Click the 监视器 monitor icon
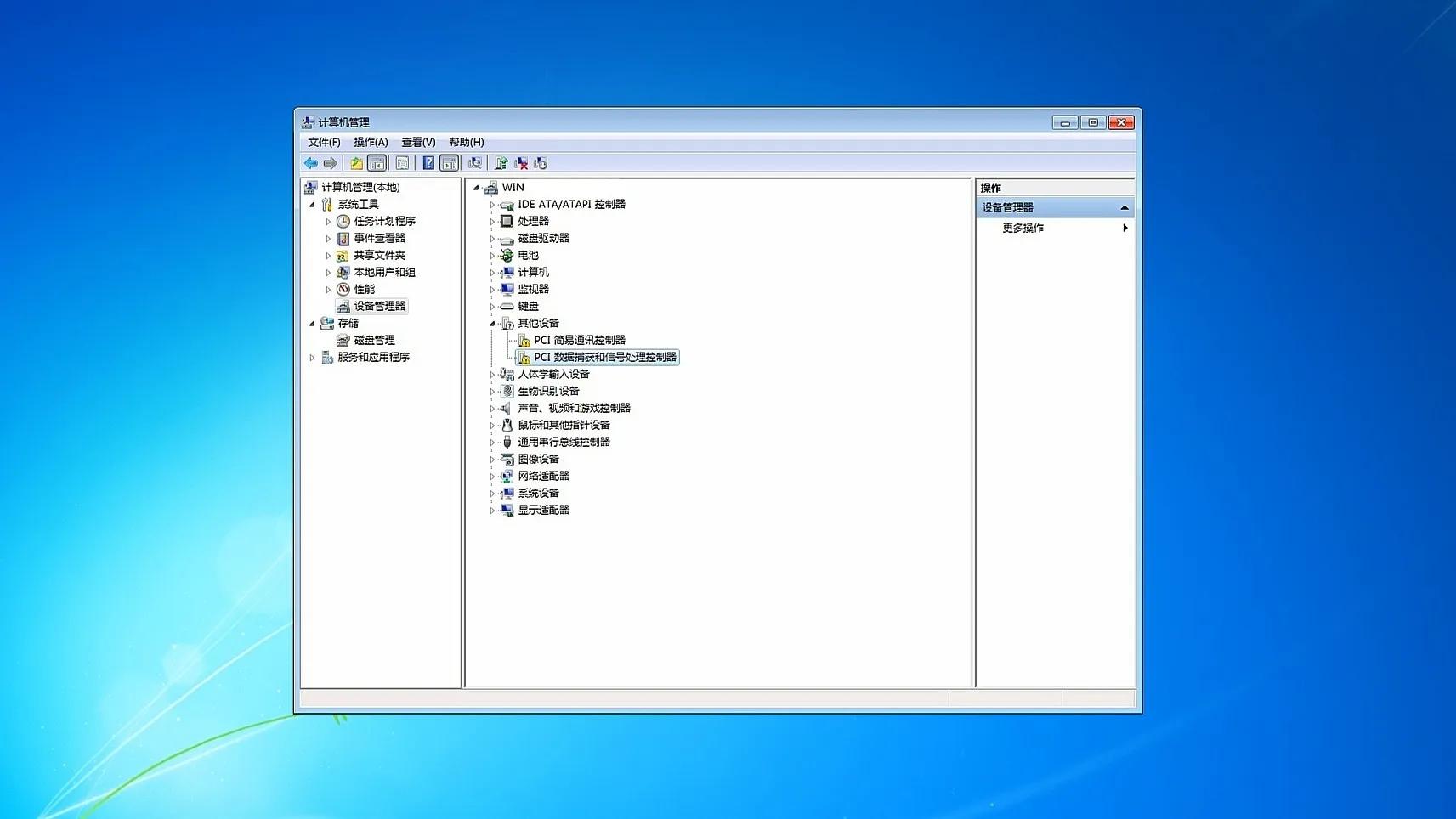 pos(507,289)
